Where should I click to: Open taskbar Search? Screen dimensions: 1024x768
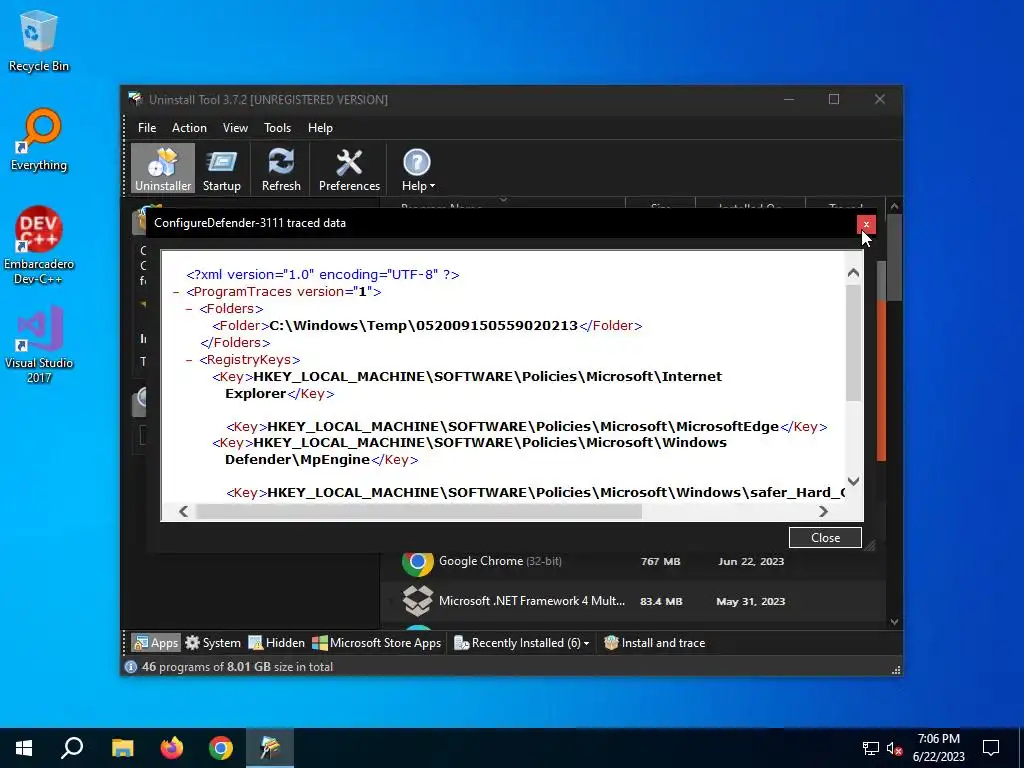click(72, 748)
